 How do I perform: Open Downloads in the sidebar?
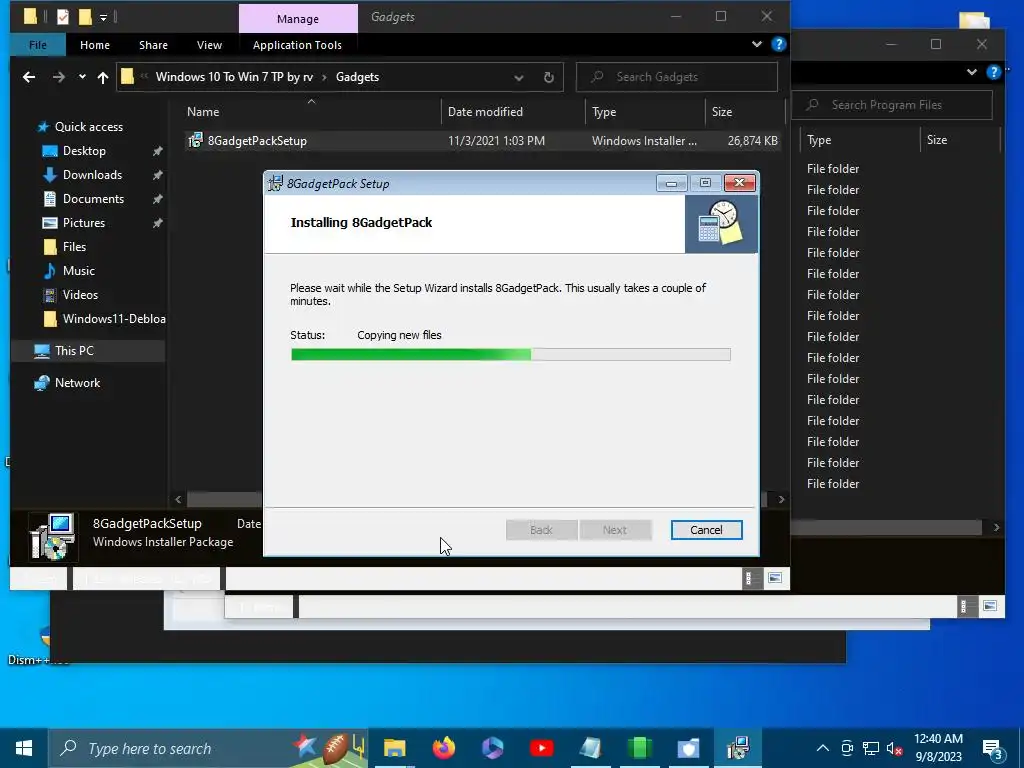92,175
